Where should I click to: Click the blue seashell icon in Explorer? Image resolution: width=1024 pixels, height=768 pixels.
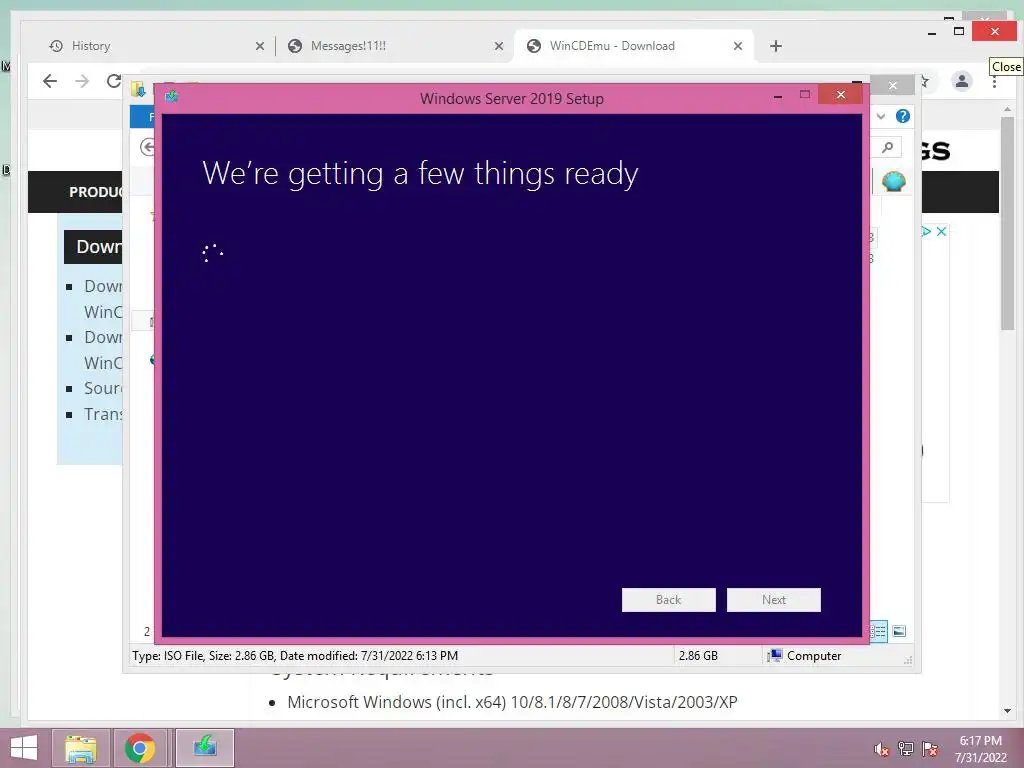(893, 181)
